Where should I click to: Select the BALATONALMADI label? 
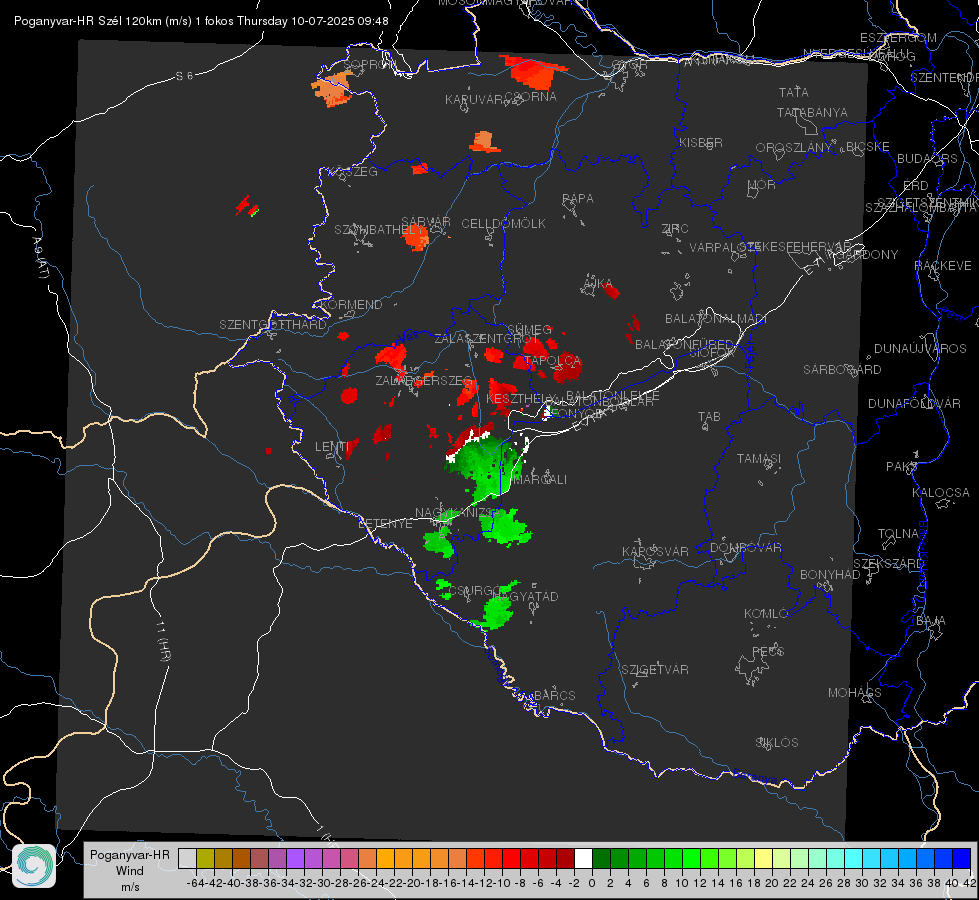pos(716,319)
